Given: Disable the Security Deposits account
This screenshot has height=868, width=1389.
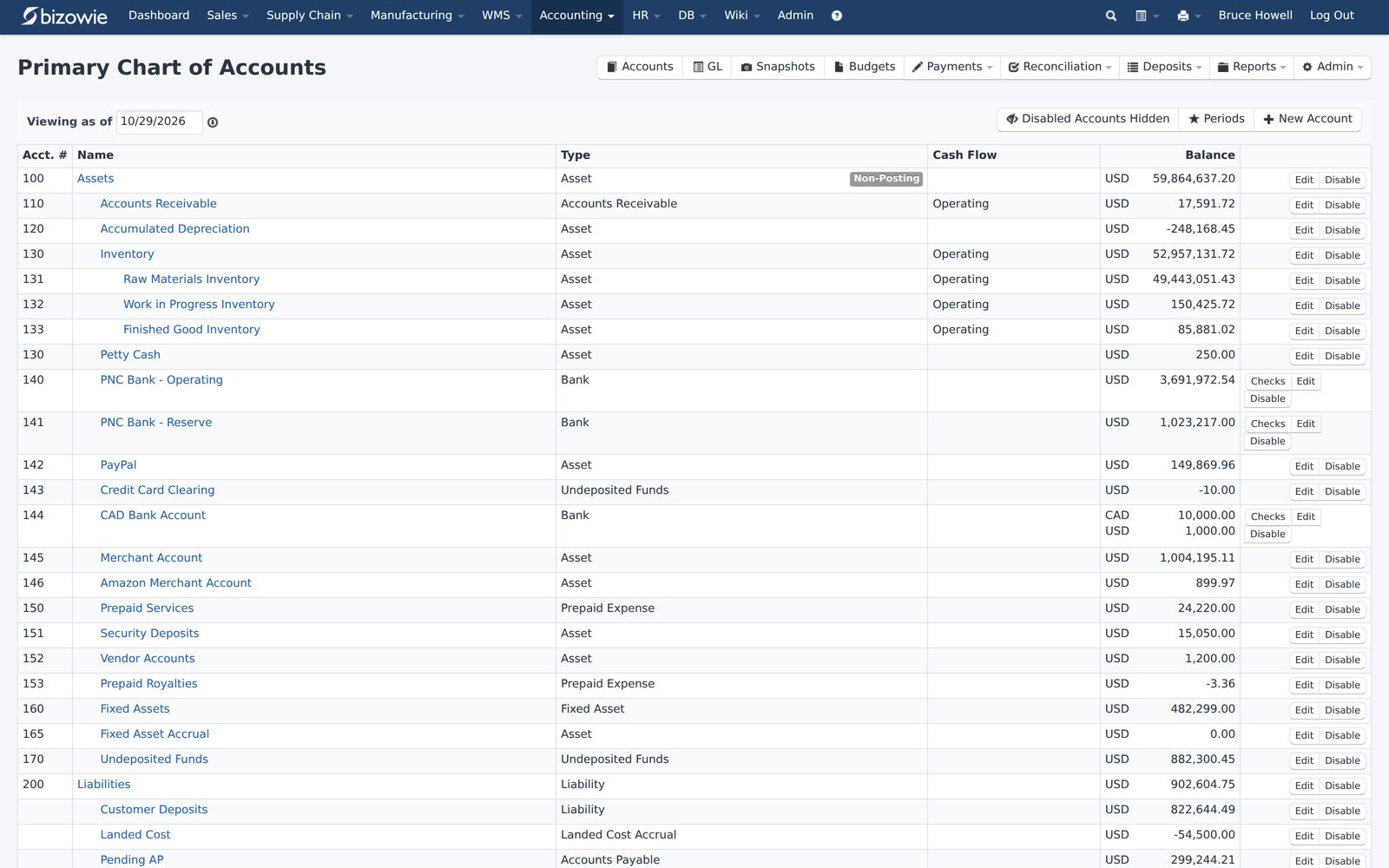Looking at the screenshot, I should 1342,635.
